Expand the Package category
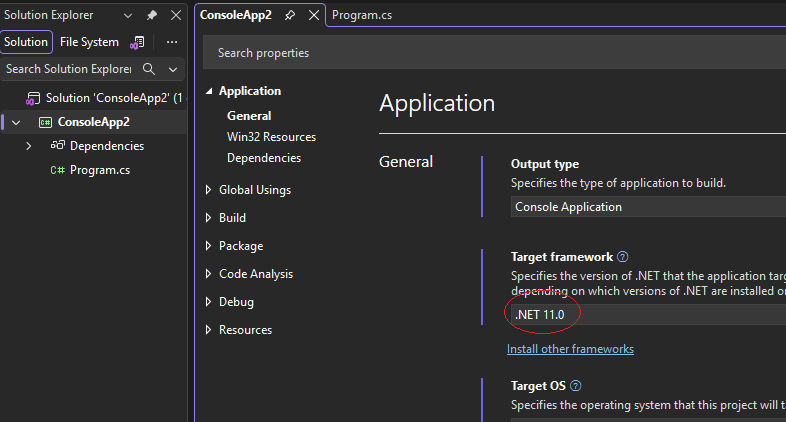The width and height of the screenshot is (786, 422). 209,246
